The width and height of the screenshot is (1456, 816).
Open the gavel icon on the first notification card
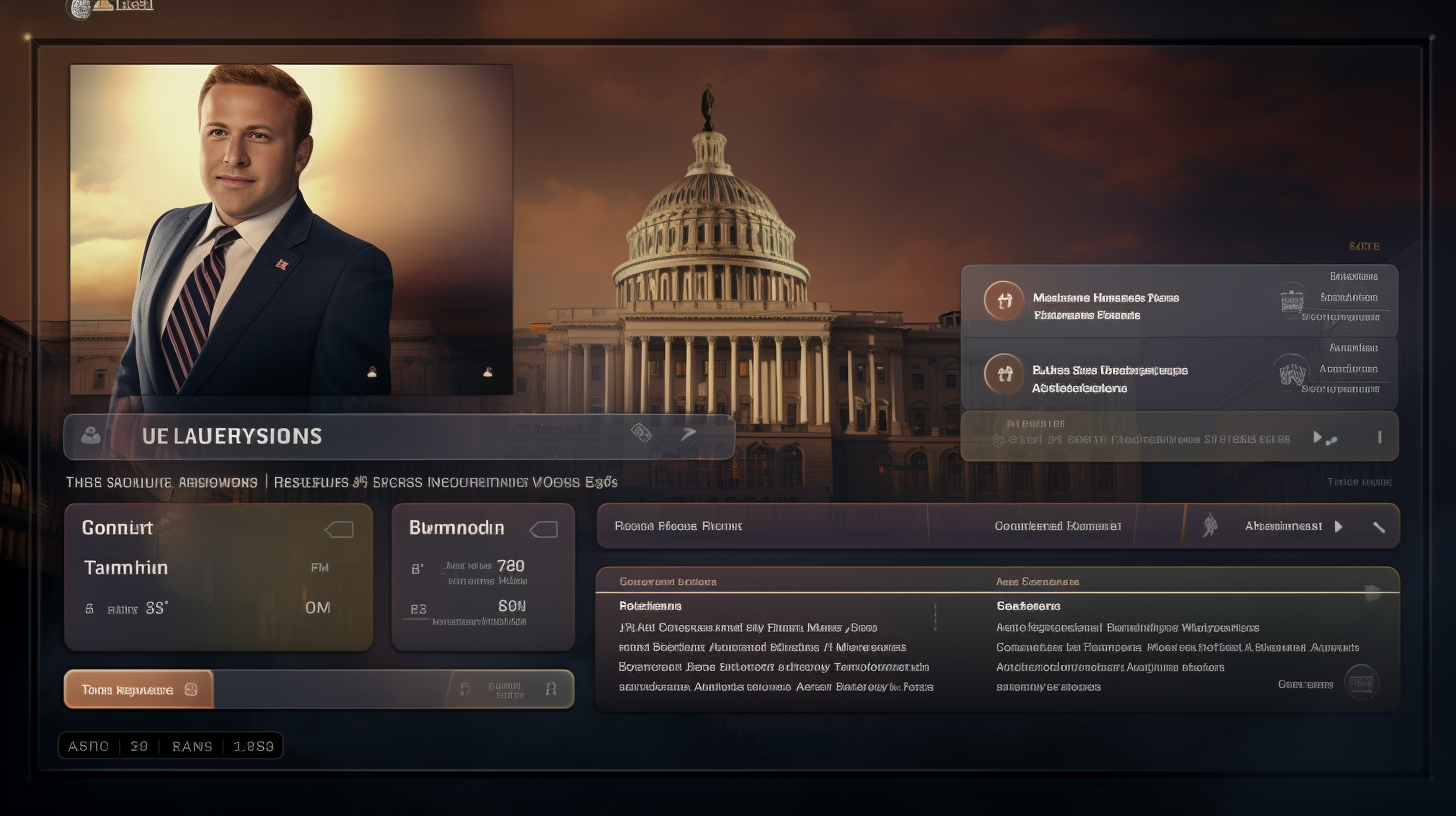(x=1004, y=300)
